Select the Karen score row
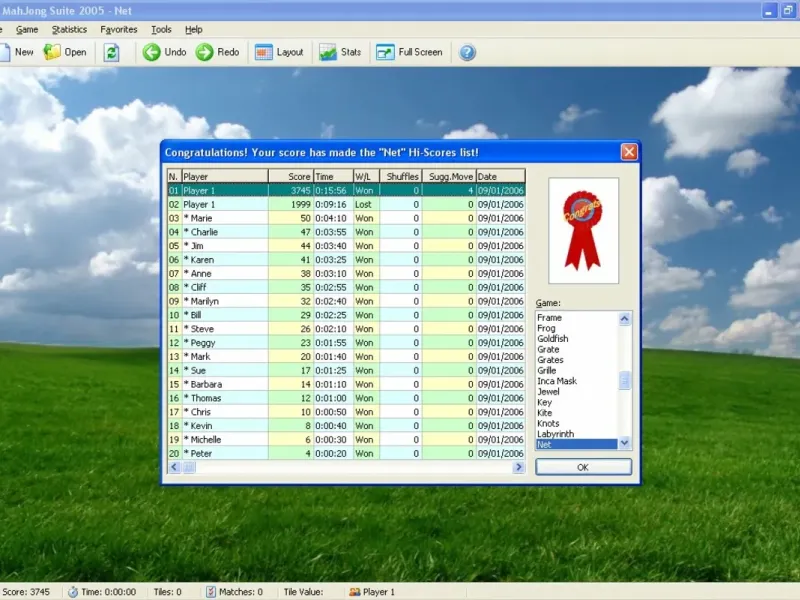 pyautogui.click(x=346, y=260)
